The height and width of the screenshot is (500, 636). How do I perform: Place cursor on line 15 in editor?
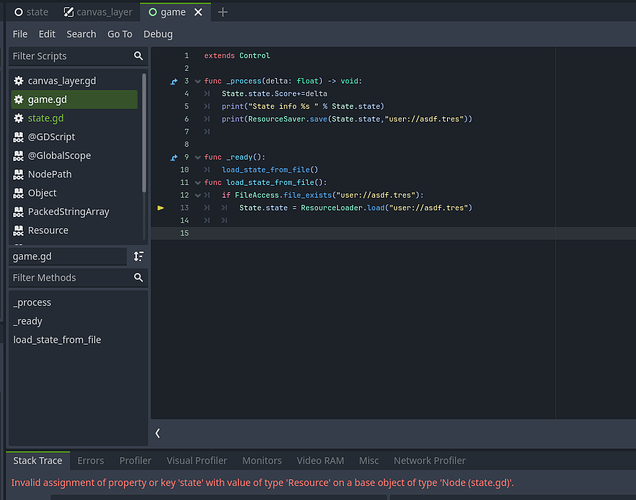[x=393, y=233]
